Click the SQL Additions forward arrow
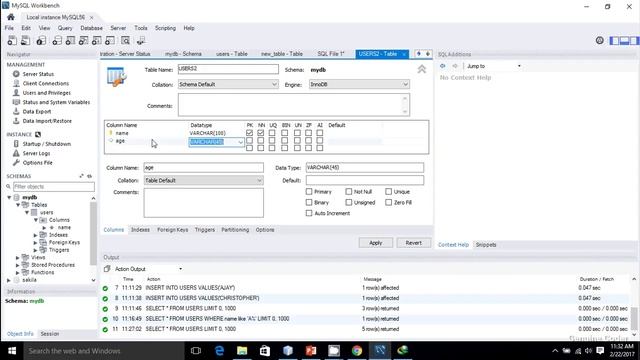The width and height of the screenshot is (640, 360). 455,66
